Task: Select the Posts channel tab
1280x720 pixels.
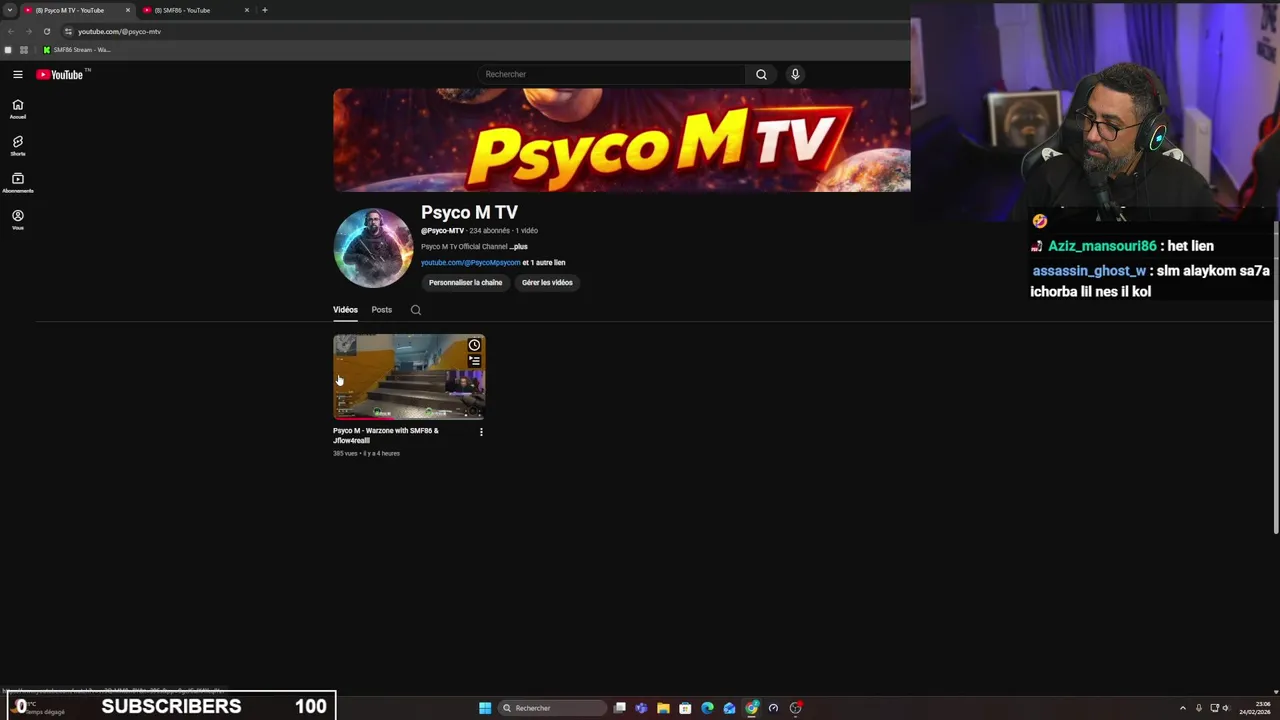Action: pos(382,310)
